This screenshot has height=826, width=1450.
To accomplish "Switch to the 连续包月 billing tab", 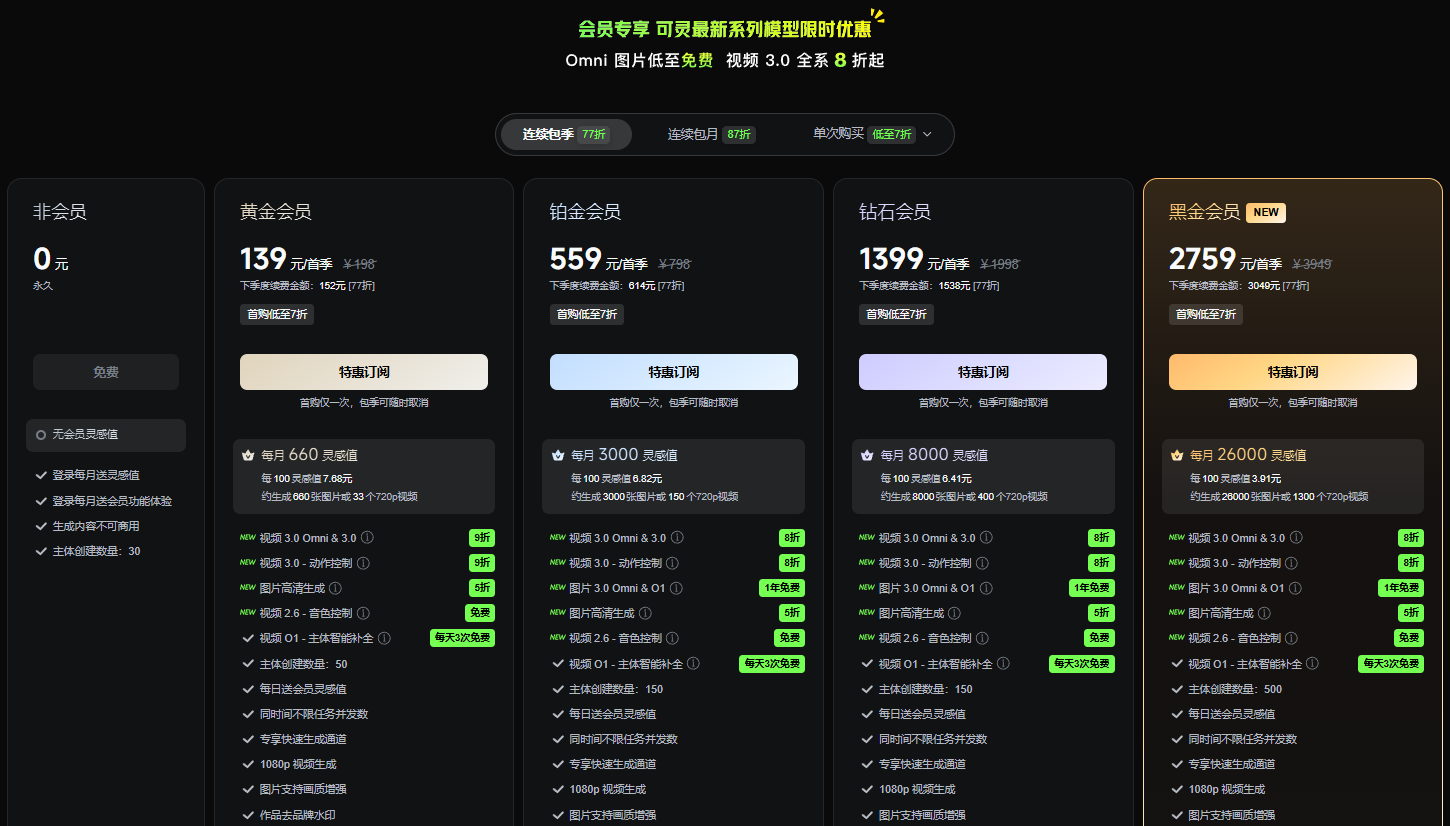I will pos(709,134).
